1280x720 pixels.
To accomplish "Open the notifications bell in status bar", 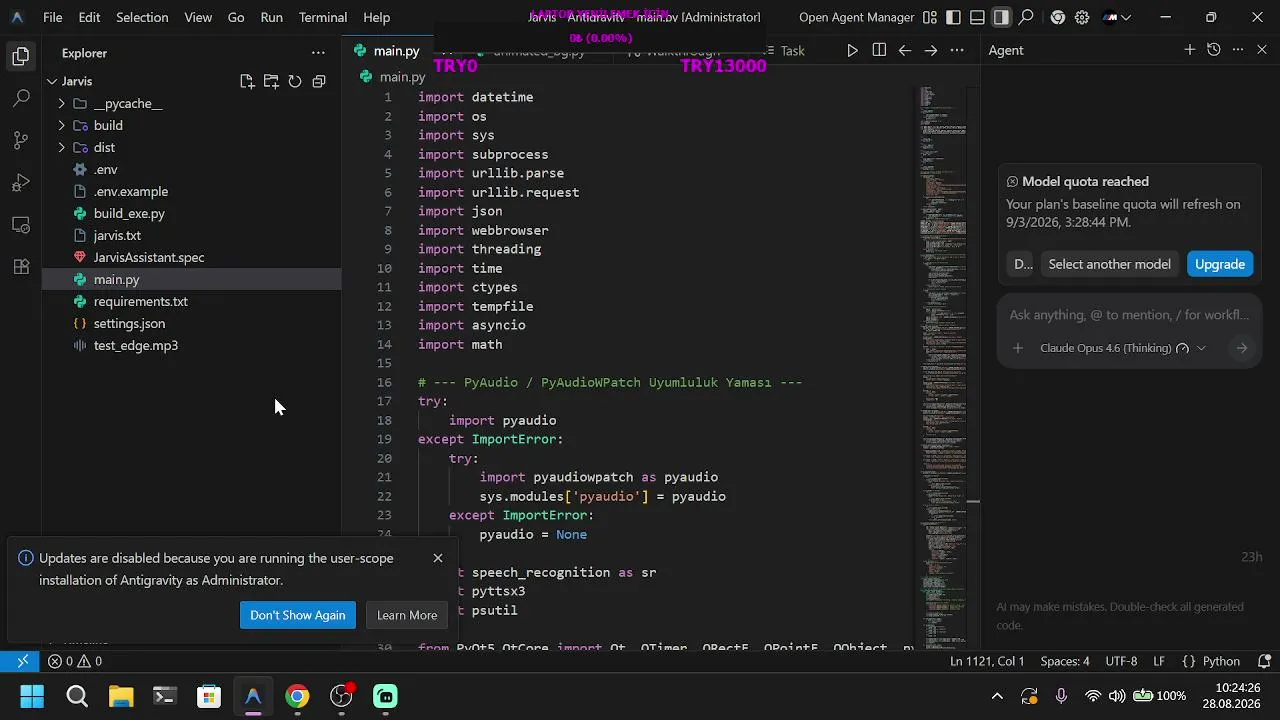I will coord(1264,661).
